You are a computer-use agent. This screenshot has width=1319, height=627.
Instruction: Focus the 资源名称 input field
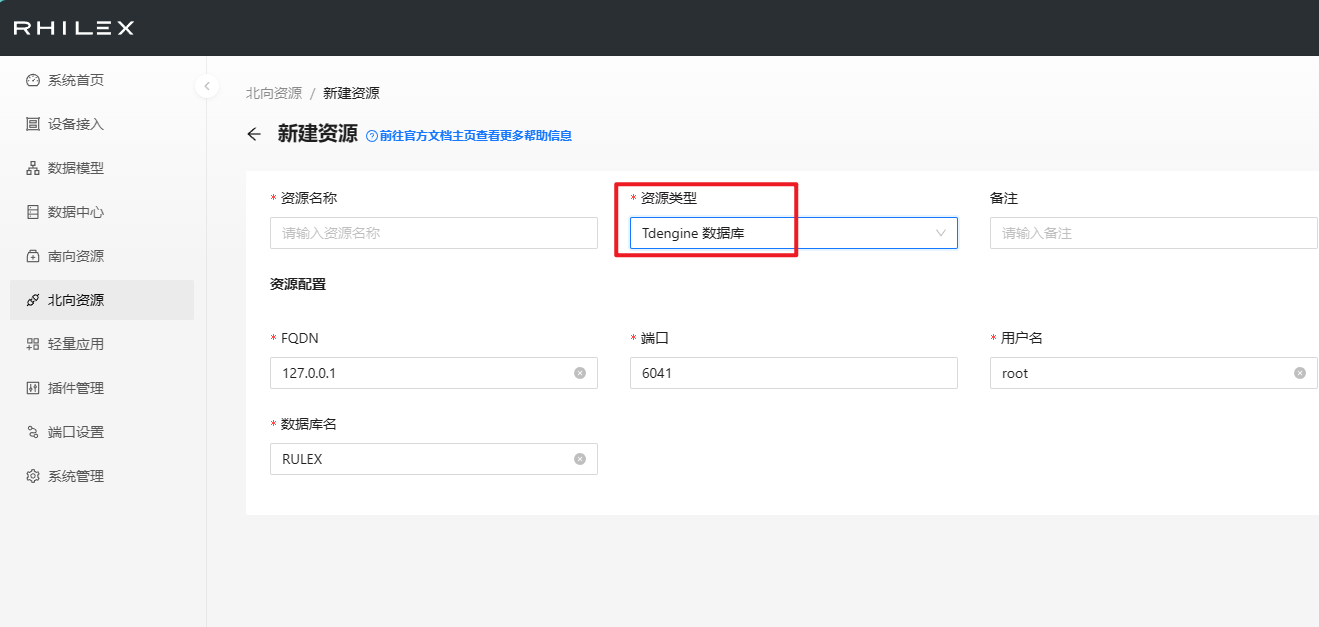(434, 233)
